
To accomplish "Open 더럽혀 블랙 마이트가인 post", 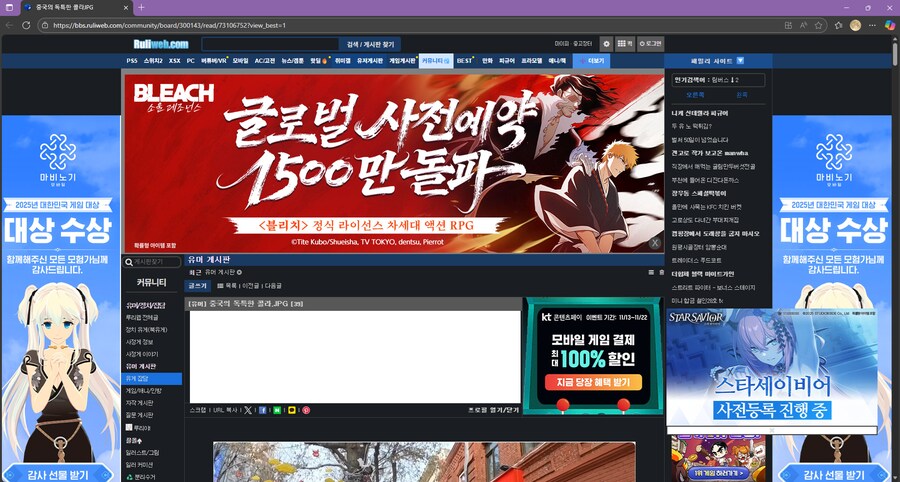I will click(703, 274).
